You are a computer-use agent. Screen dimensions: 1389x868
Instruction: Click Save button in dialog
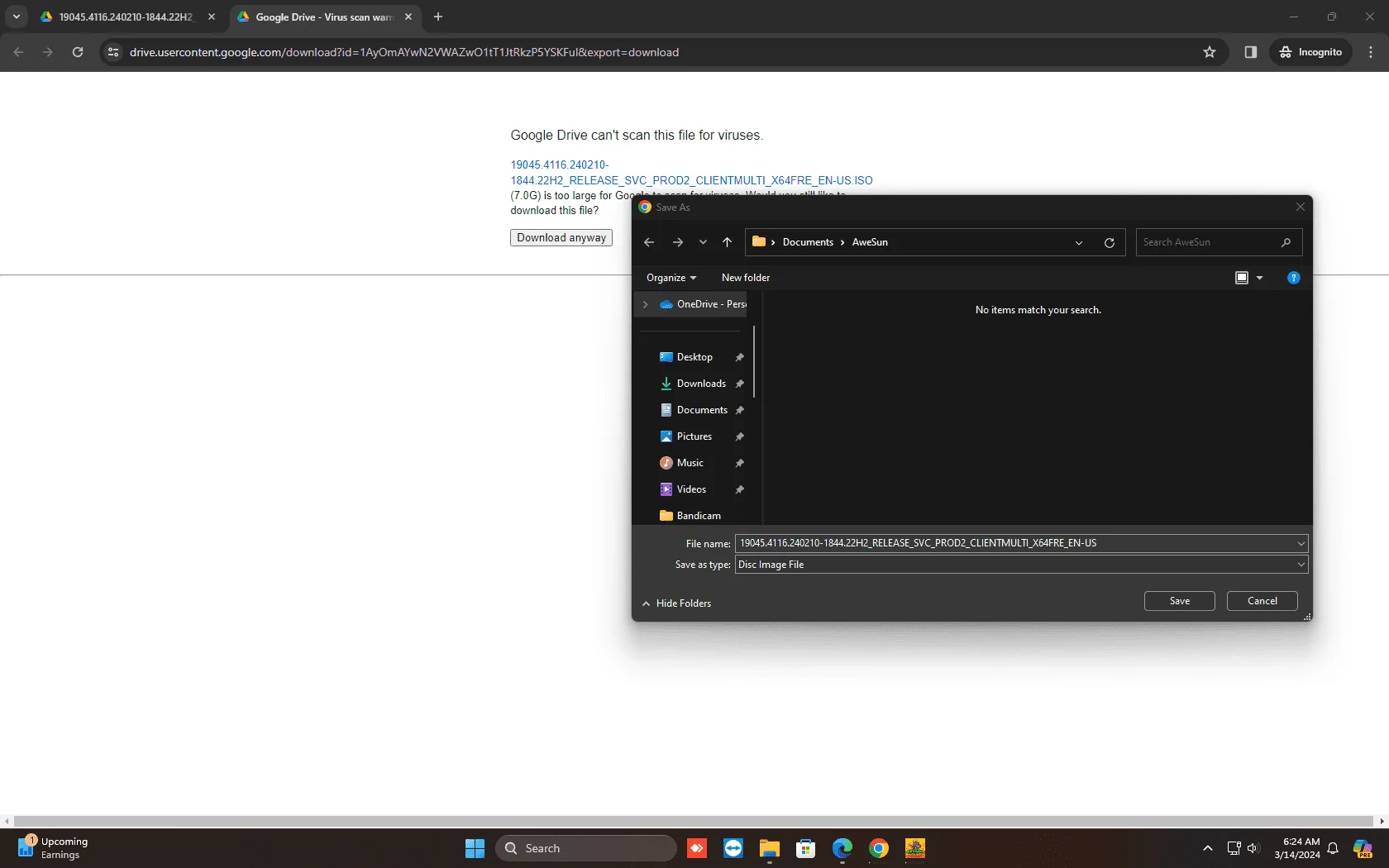pos(1180,601)
